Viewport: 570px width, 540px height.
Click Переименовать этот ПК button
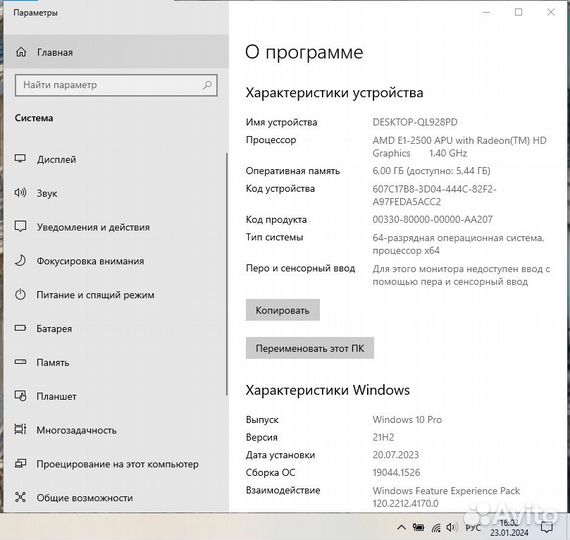click(x=310, y=348)
